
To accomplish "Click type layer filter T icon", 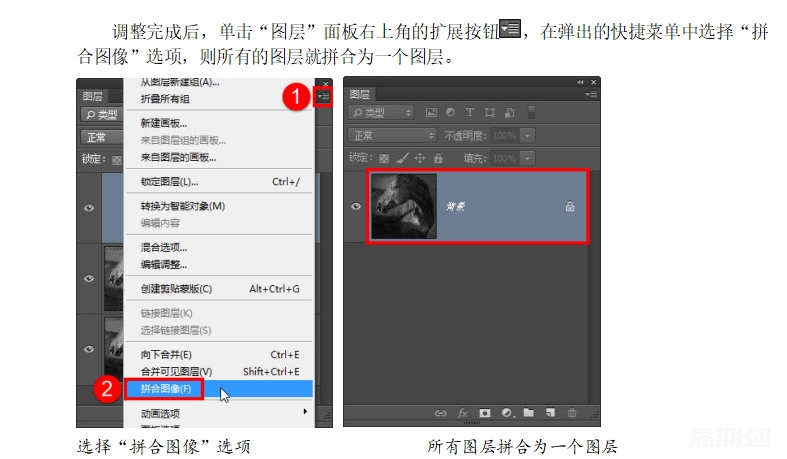I will point(470,112).
